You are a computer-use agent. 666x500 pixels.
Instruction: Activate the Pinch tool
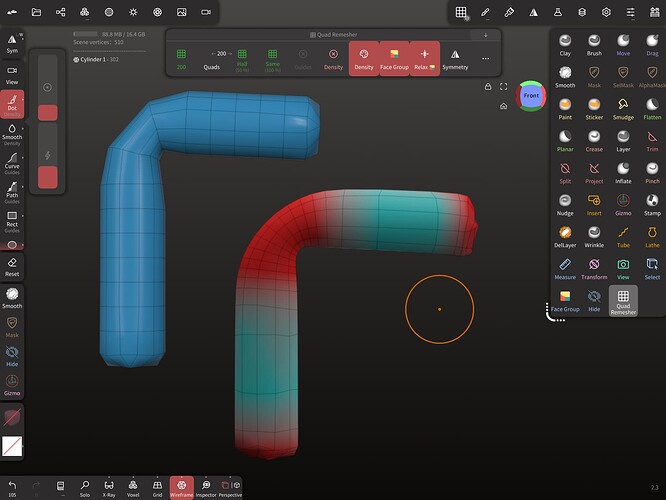pyautogui.click(x=652, y=173)
